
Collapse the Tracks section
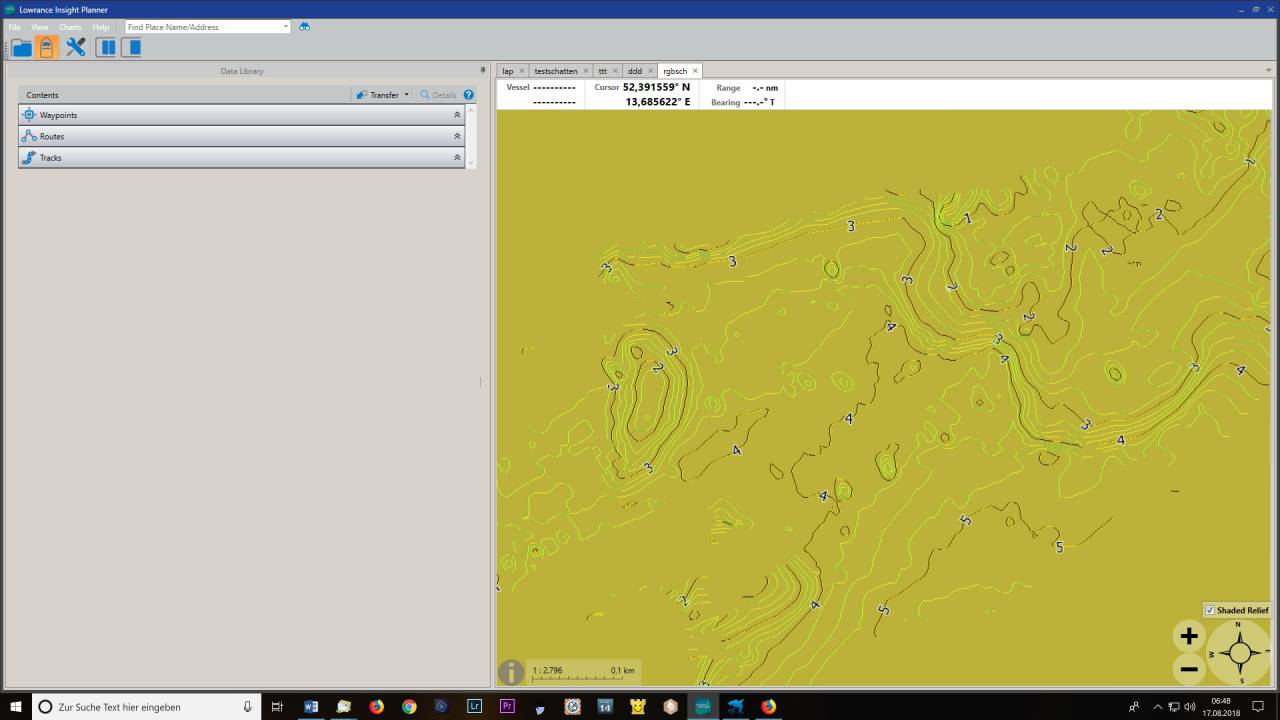[457, 158]
